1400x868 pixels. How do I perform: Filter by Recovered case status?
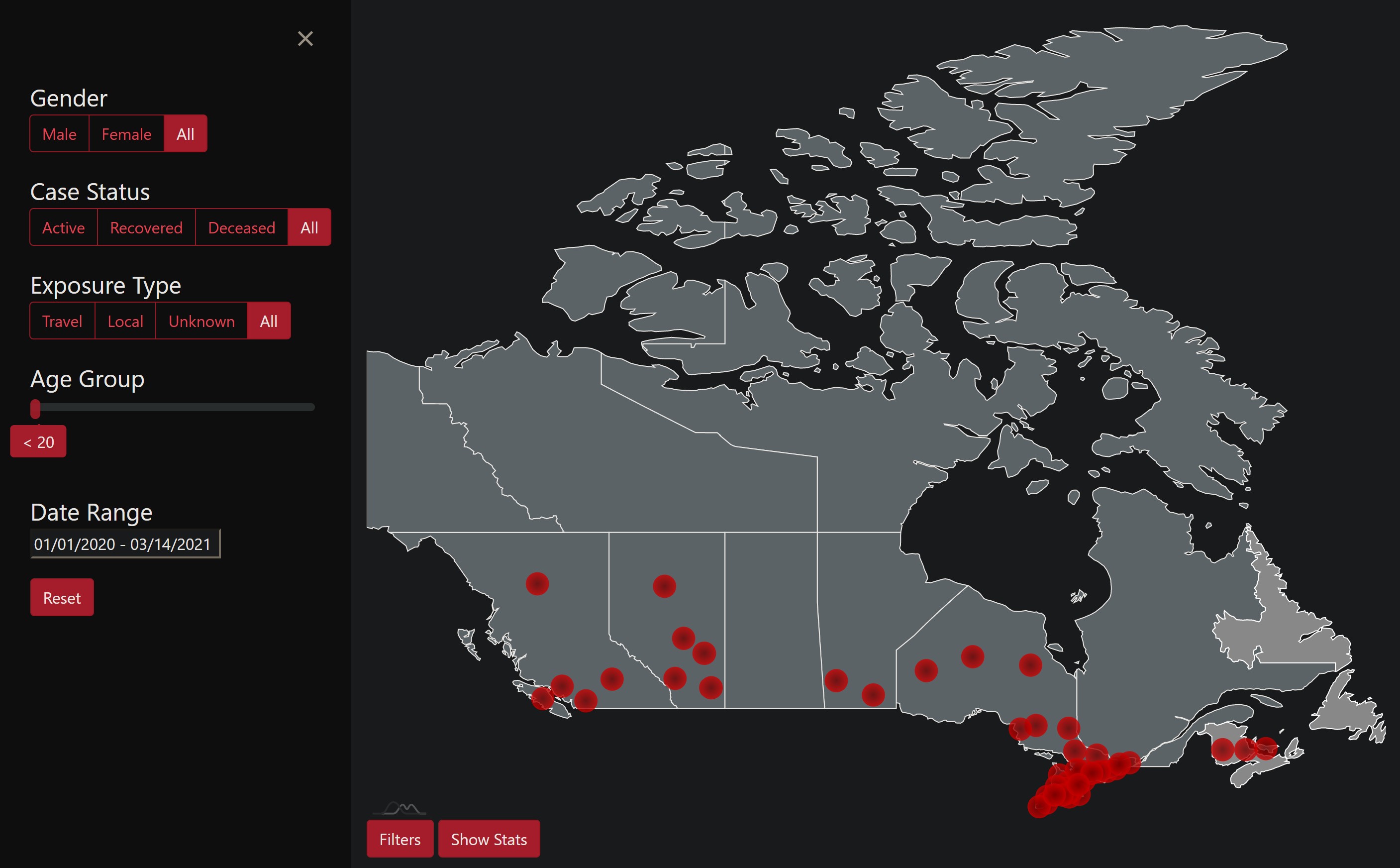click(146, 227)
